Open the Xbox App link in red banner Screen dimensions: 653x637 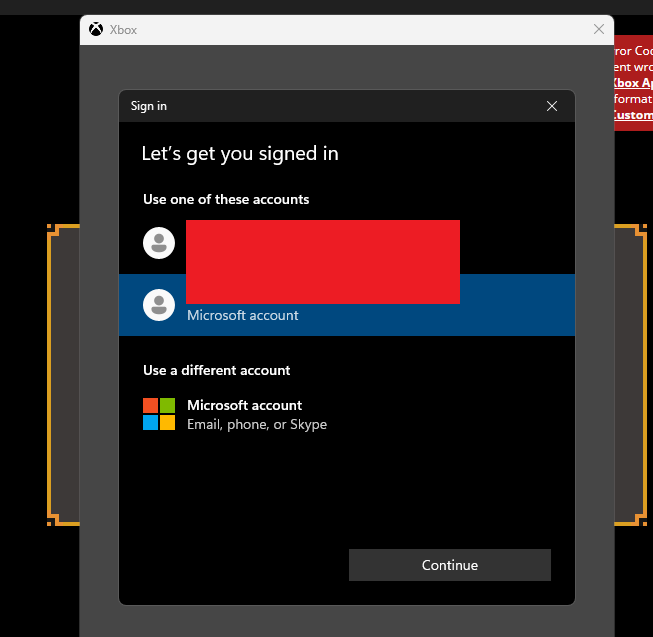pos(633,83)
